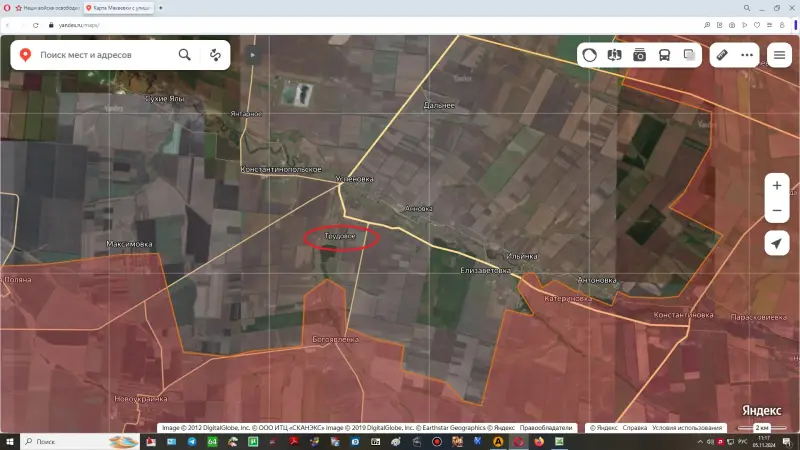Toggle the traffic layer button
This screenshot has width=800, height=450.
pyautogui.click(x=590, y=55)
